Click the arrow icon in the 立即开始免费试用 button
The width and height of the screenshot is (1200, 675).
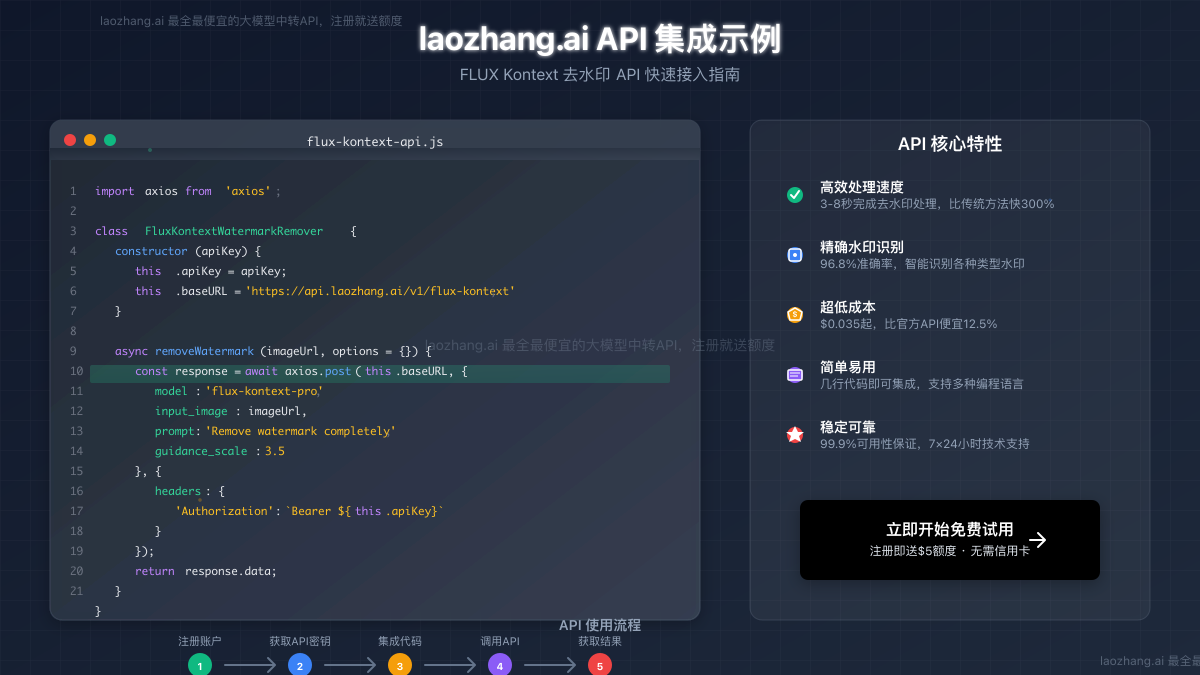coord(1038,540)
